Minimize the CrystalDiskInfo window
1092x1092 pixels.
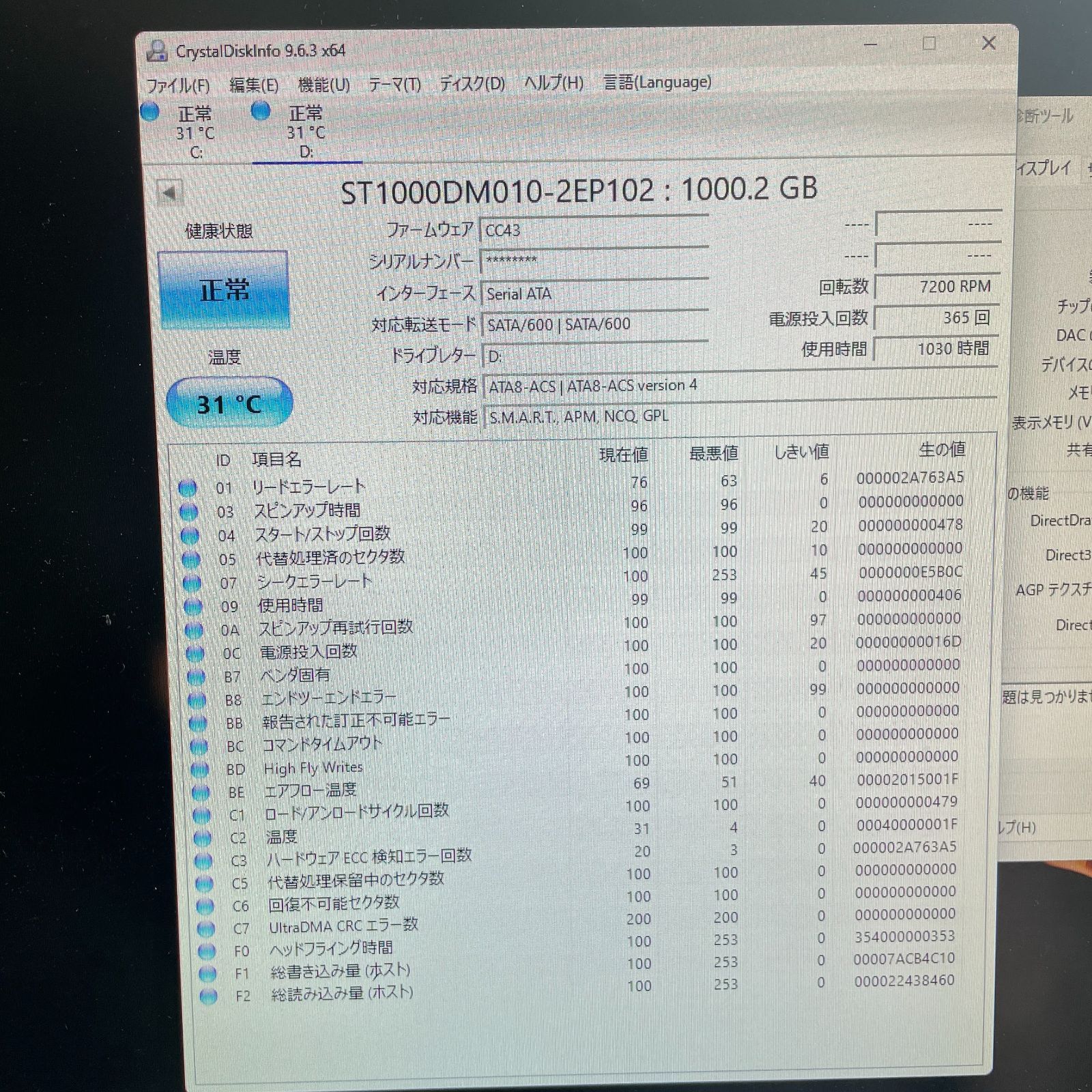point(870,44)
